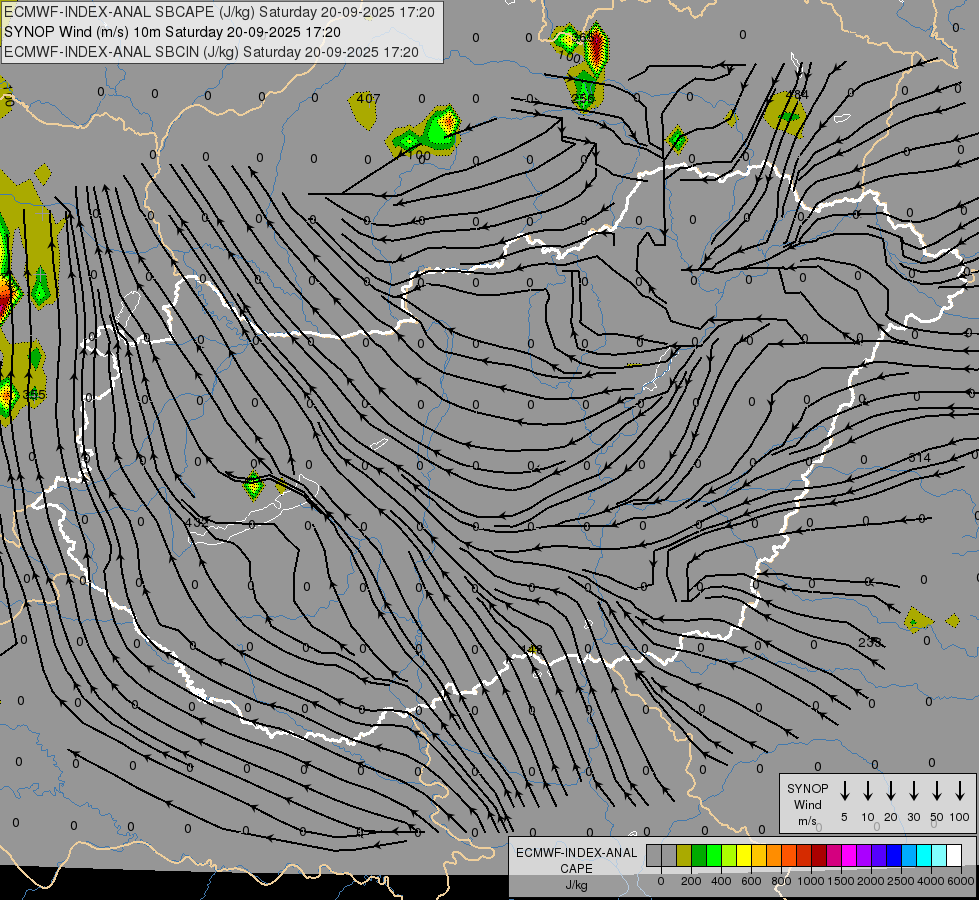979x900 pixels.
Task: Click the 432 CAPE value on map
Action: (197, 522)
